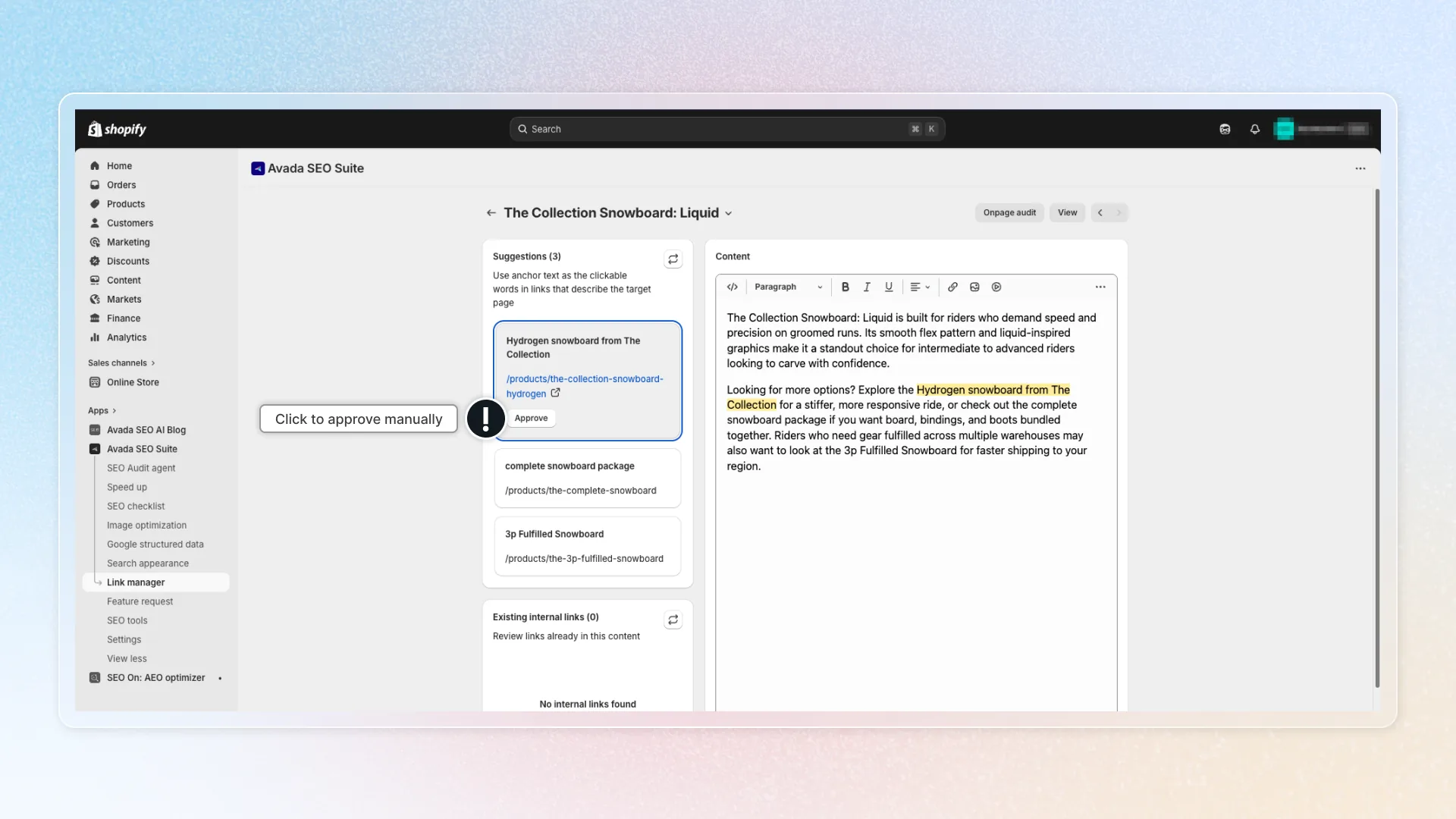
Task: Open the text alignment dropdown
Action: pyautogui.click(x=920, y=287)
